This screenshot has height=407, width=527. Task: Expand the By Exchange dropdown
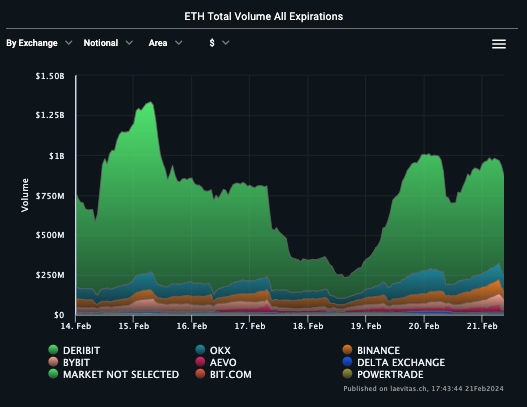click(x=39, y=43)
